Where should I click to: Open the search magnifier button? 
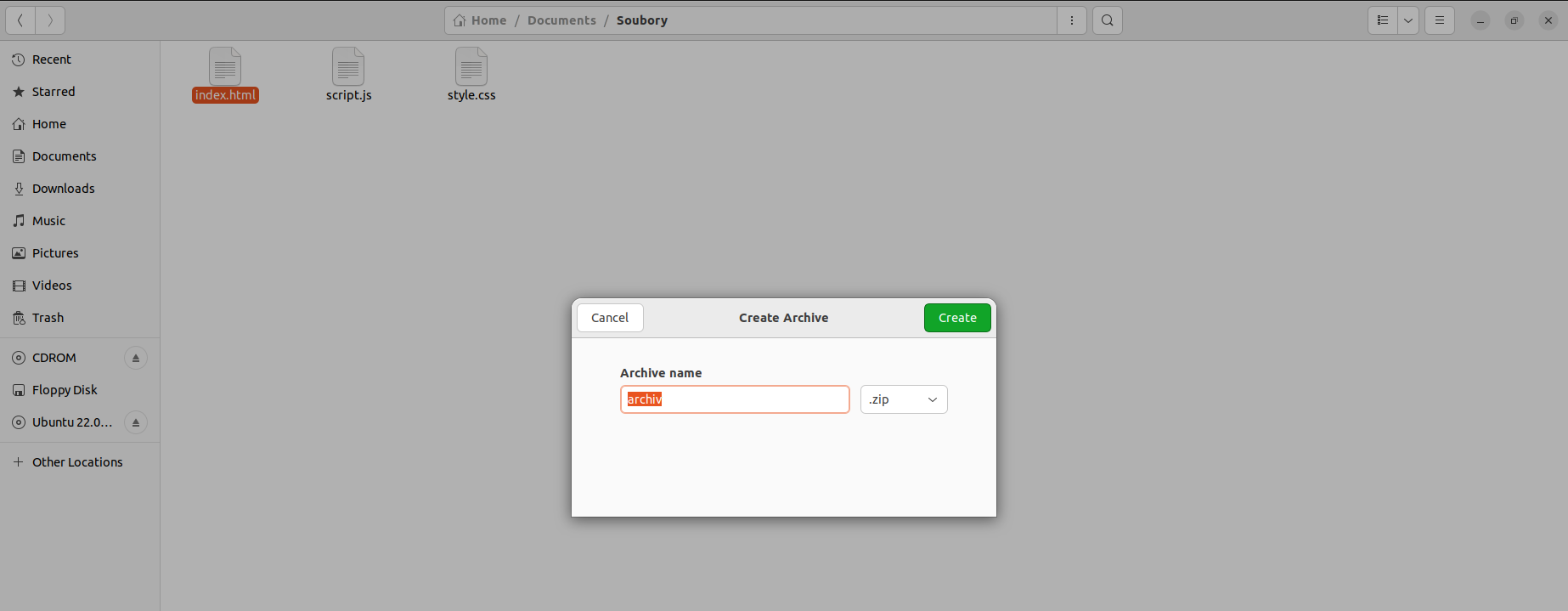pos(1108,20)
